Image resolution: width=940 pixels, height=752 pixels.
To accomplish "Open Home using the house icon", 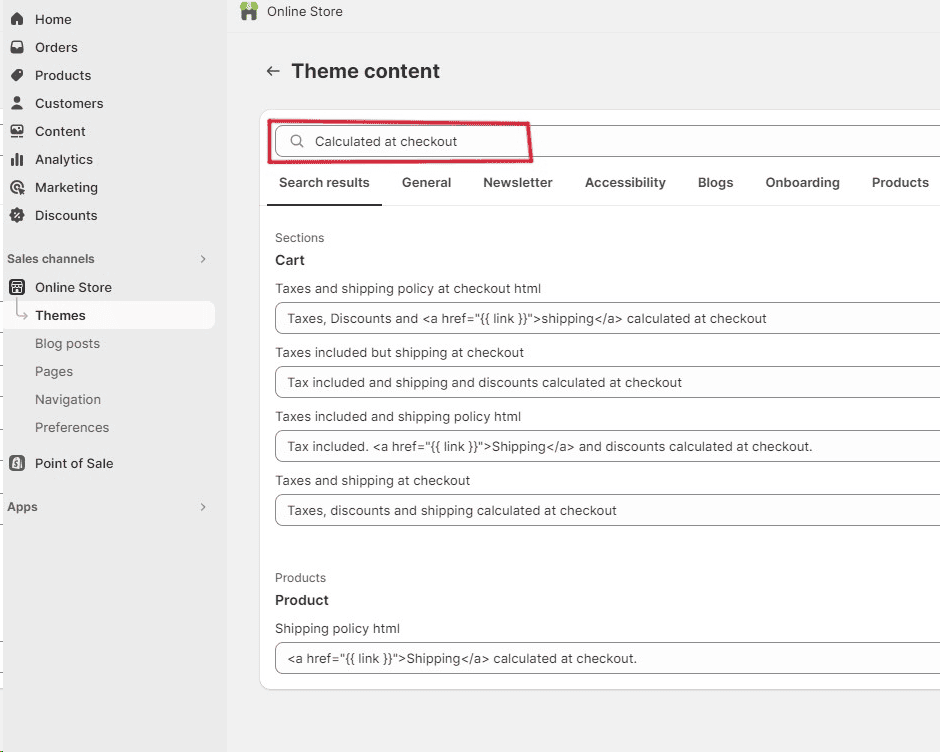I will [x=16, y=18].
